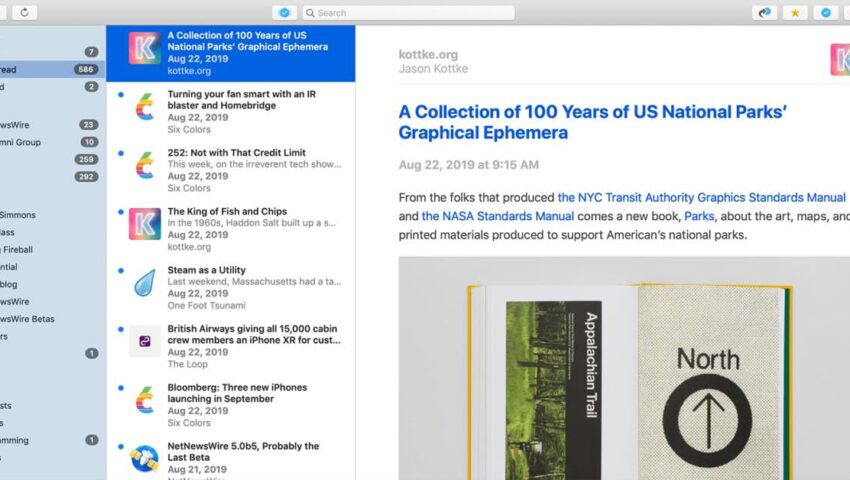850x480 pixels.
Task: Click the Jason Kottke author name
Action: [x=433, y=69]
